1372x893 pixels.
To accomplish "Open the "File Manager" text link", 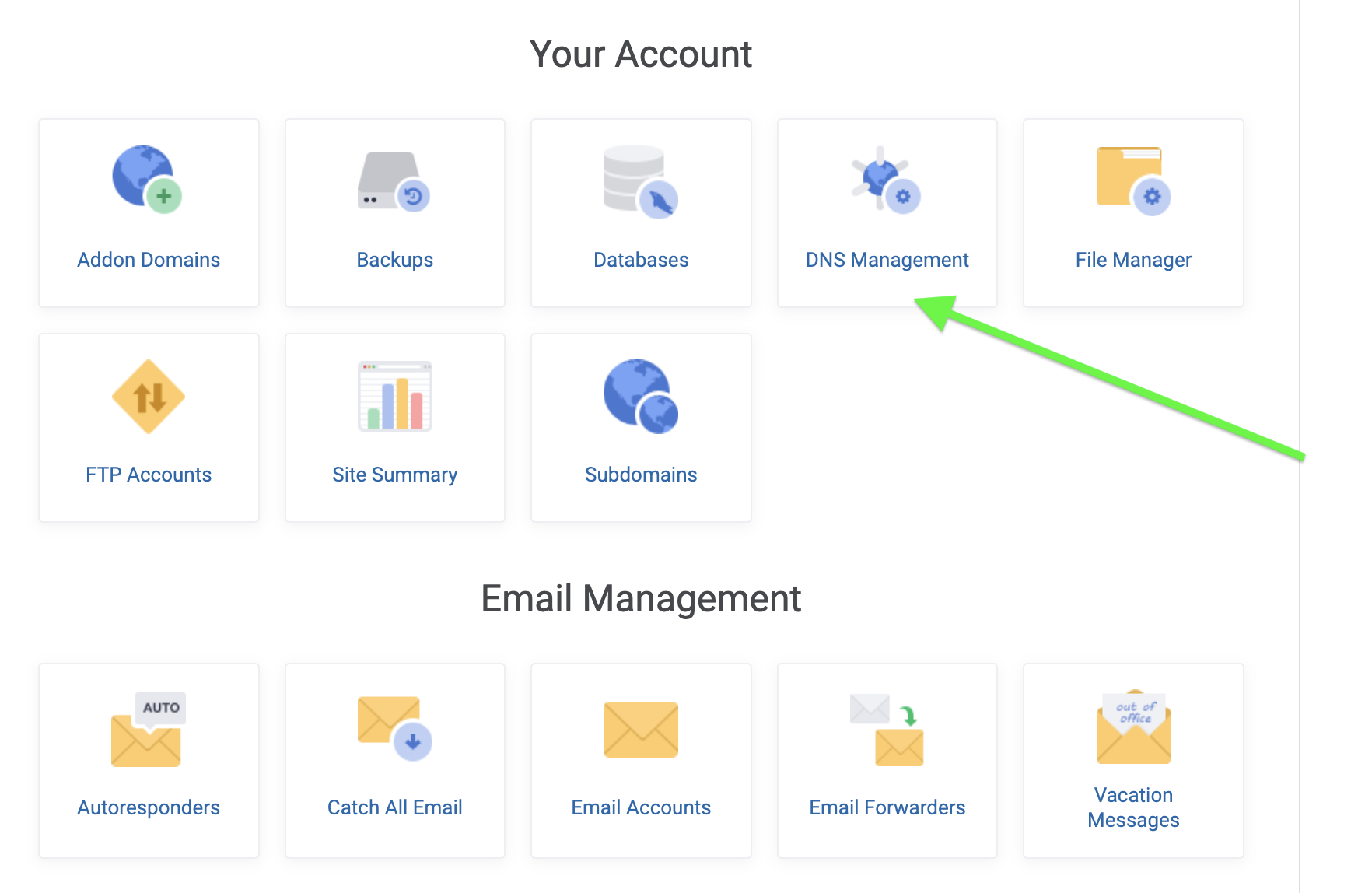I will point(1133,260).
